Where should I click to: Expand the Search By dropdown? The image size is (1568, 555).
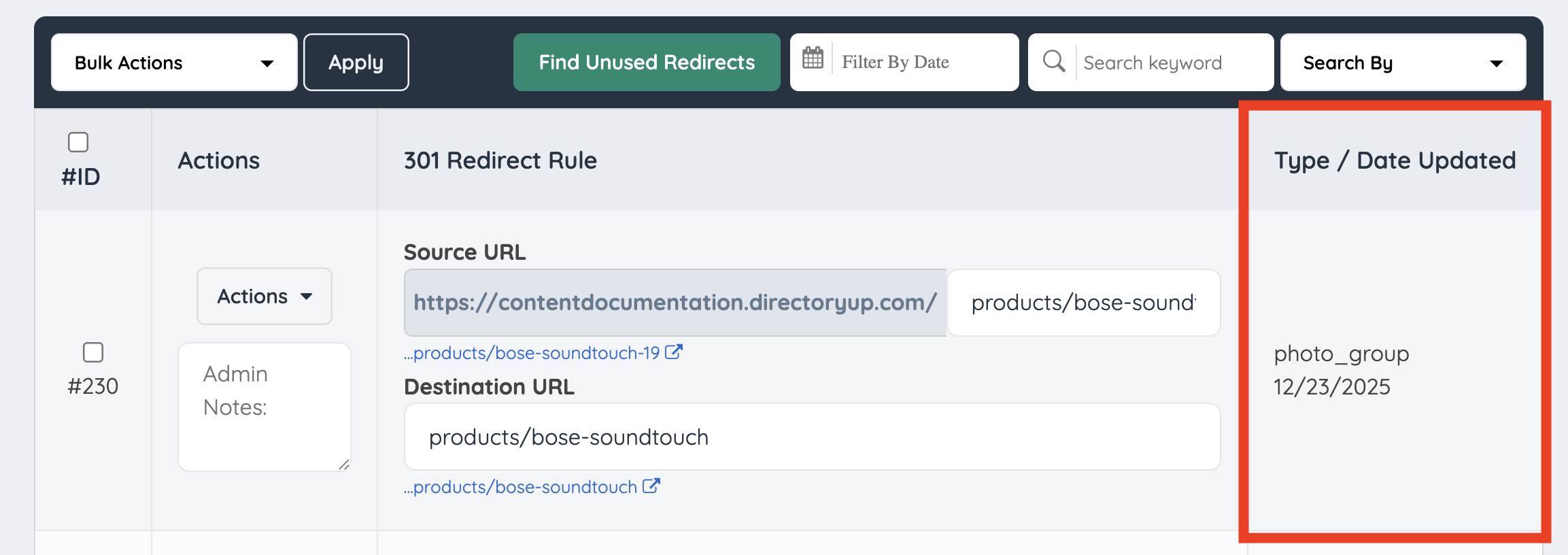tap(1402, 63)
